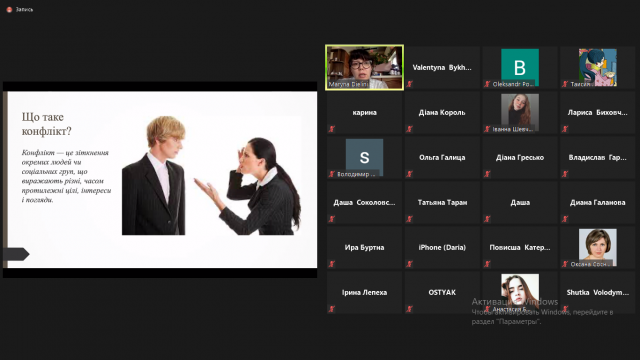Viewport: 640px width, 360px height.
Task: Click muted mic icon on Діана Гресько tile
Action: tap(487, 174)
